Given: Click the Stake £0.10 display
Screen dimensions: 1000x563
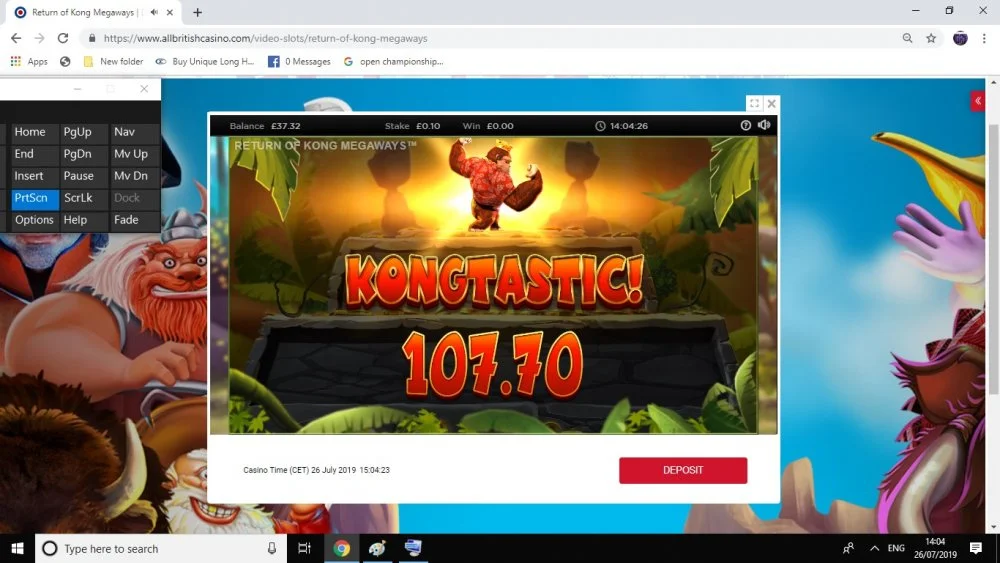Looking at the screenshot, I should [x=412, y=126].
